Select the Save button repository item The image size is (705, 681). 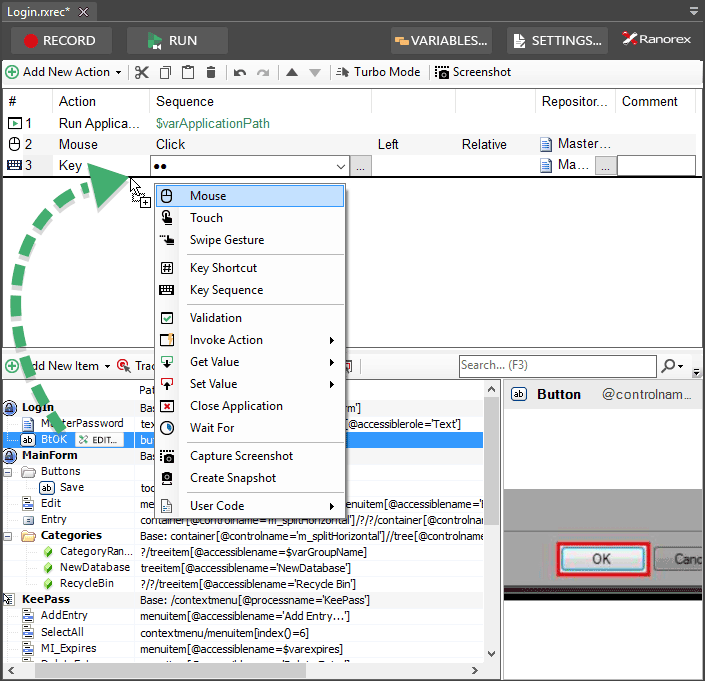click(x=72, y=487)
